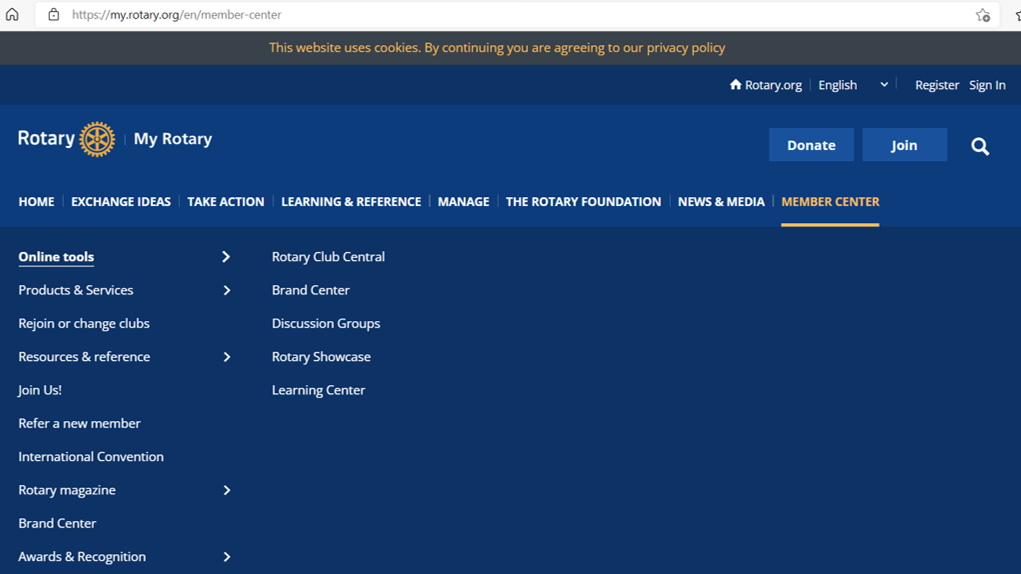Click the Join Us! link
This screenshot has height=574, width=1021.
40,390
